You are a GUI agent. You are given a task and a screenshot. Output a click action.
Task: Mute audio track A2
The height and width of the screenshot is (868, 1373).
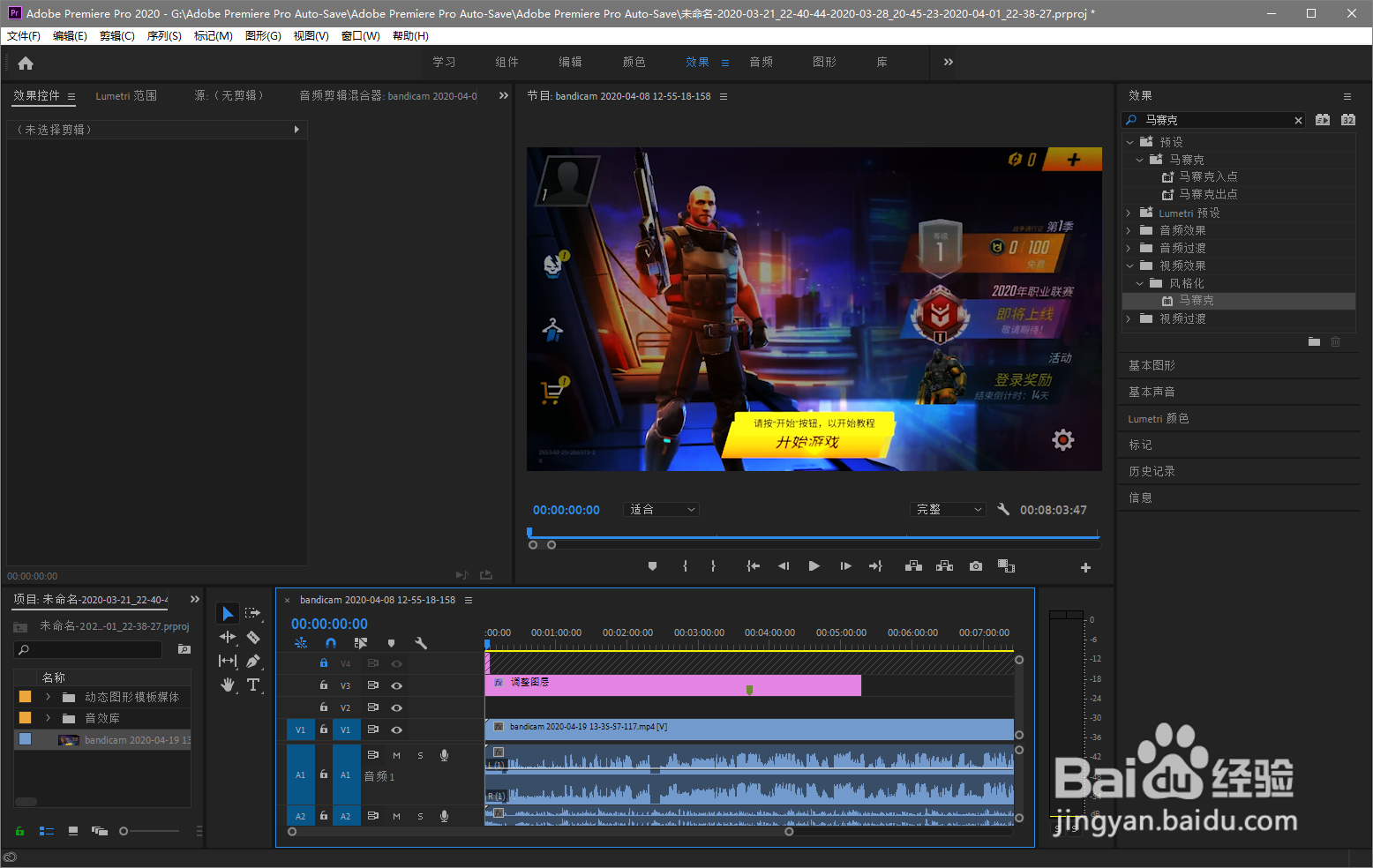(396, 816)
